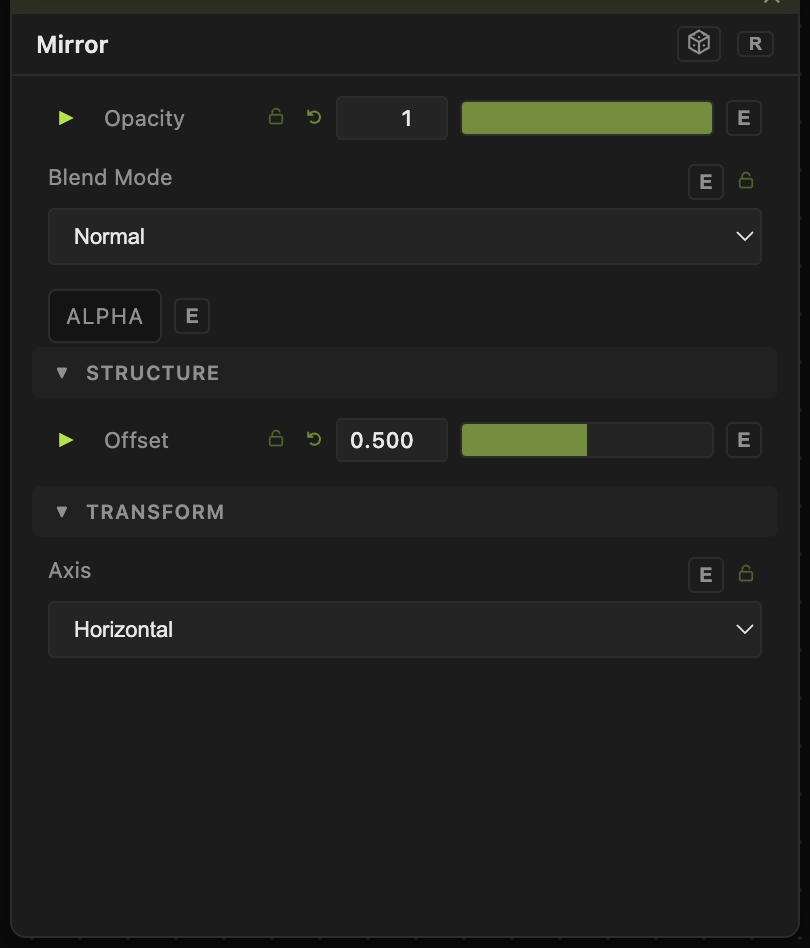810x948 pixels.
Task: Click the Offset slider bar
Action: [x=587, y=440]
